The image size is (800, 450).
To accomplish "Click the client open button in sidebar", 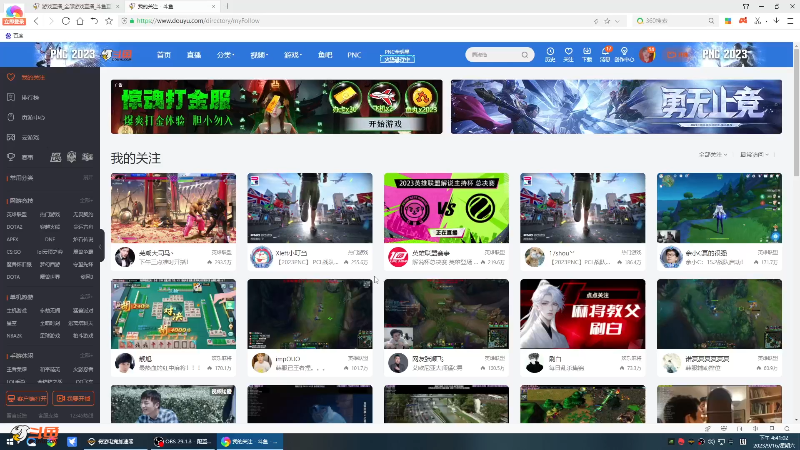I will (x=27, y=398).
